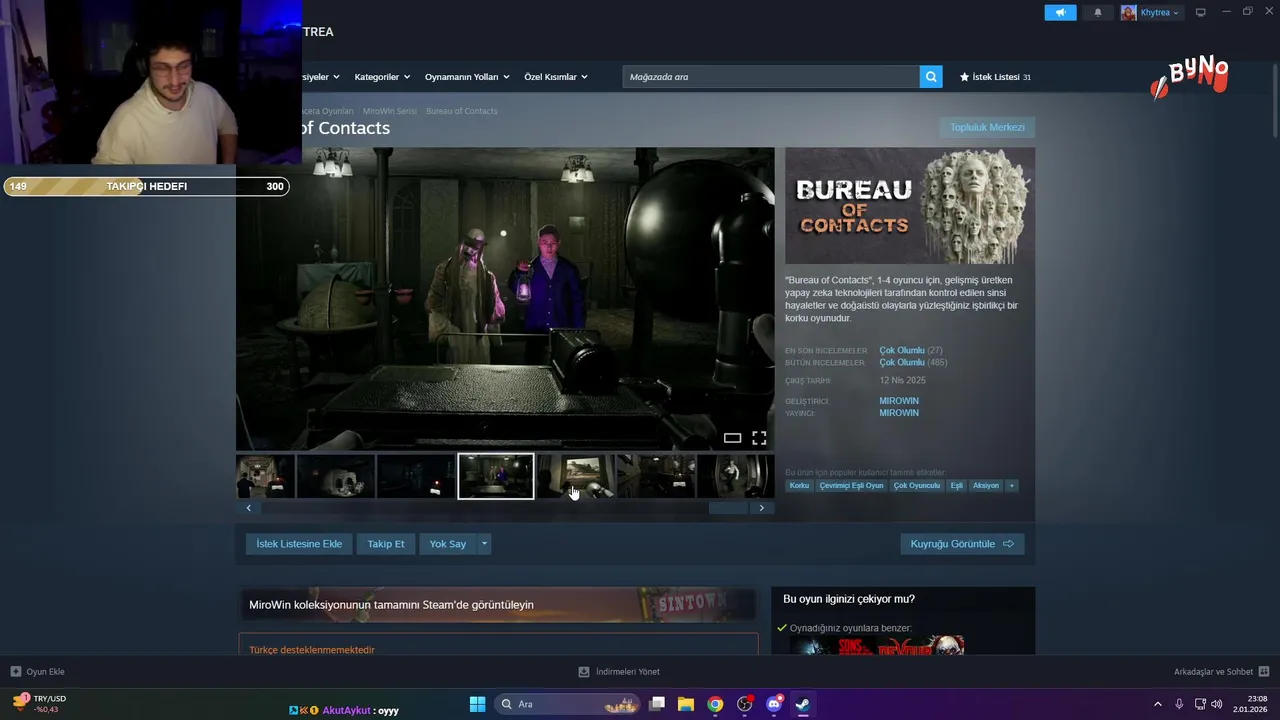Viewport: 1280px width, 720px height.
Task: Click taskbar Ara search box
Action: pyautogui.click(x=567, y=704)
